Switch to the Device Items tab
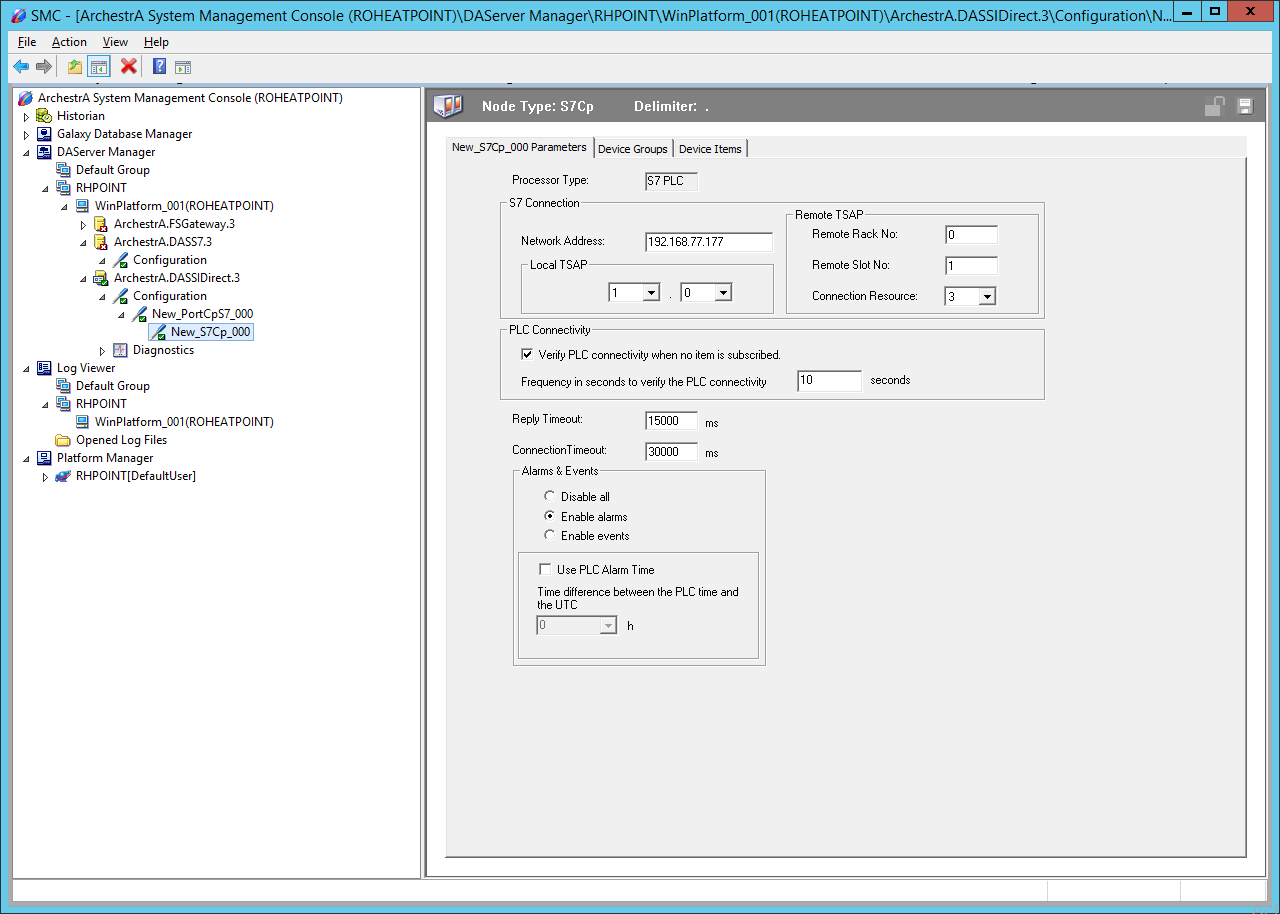 [710, 149]
